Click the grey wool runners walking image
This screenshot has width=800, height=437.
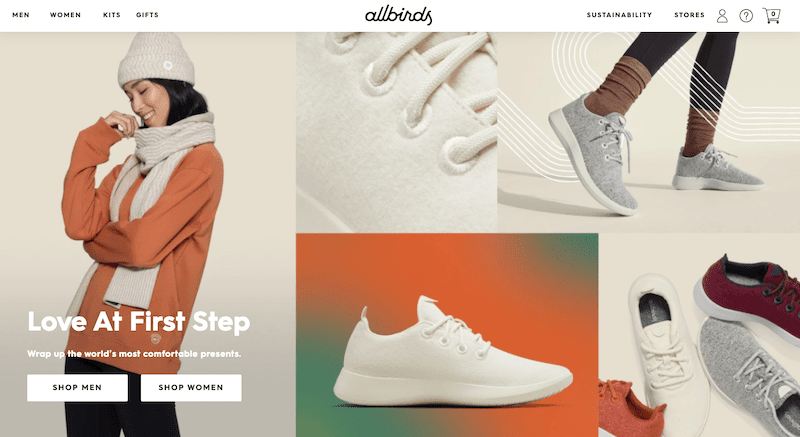[x=648, y=132]
